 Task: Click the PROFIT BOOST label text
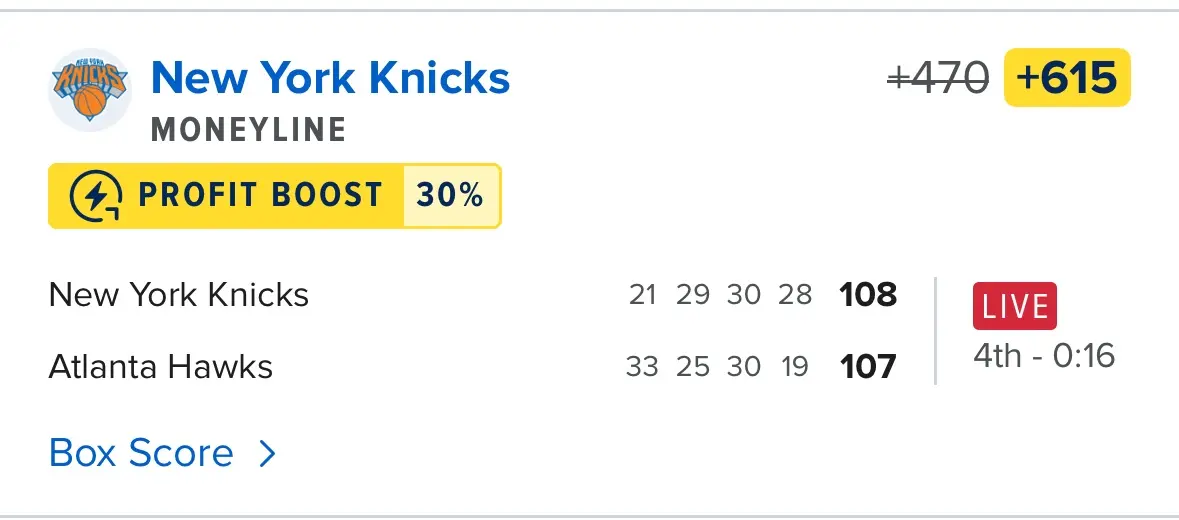point(260,195)
